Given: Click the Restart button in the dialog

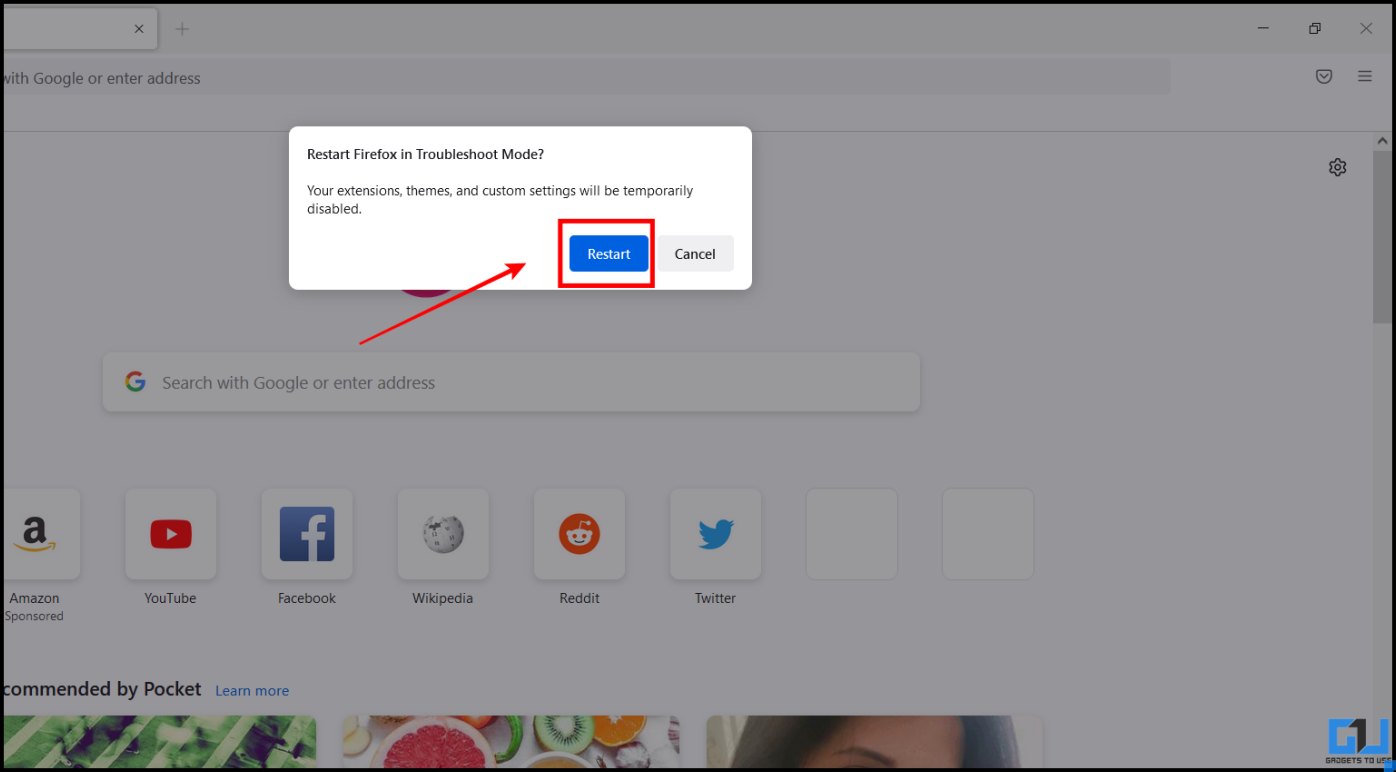Looking at the screenshot, I should 609,254.
